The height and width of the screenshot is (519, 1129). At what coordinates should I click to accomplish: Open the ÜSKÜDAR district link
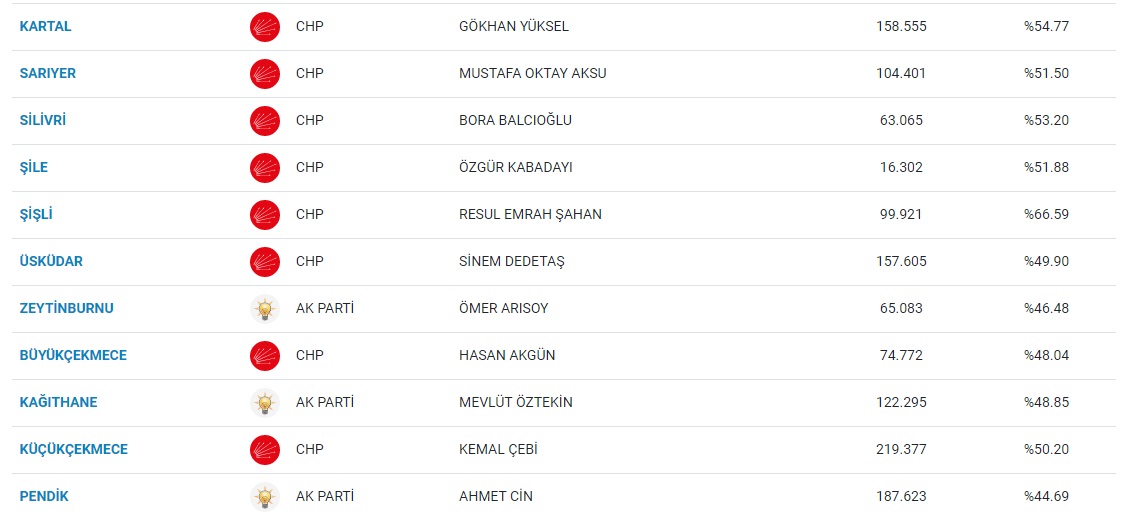pos(51,261)
